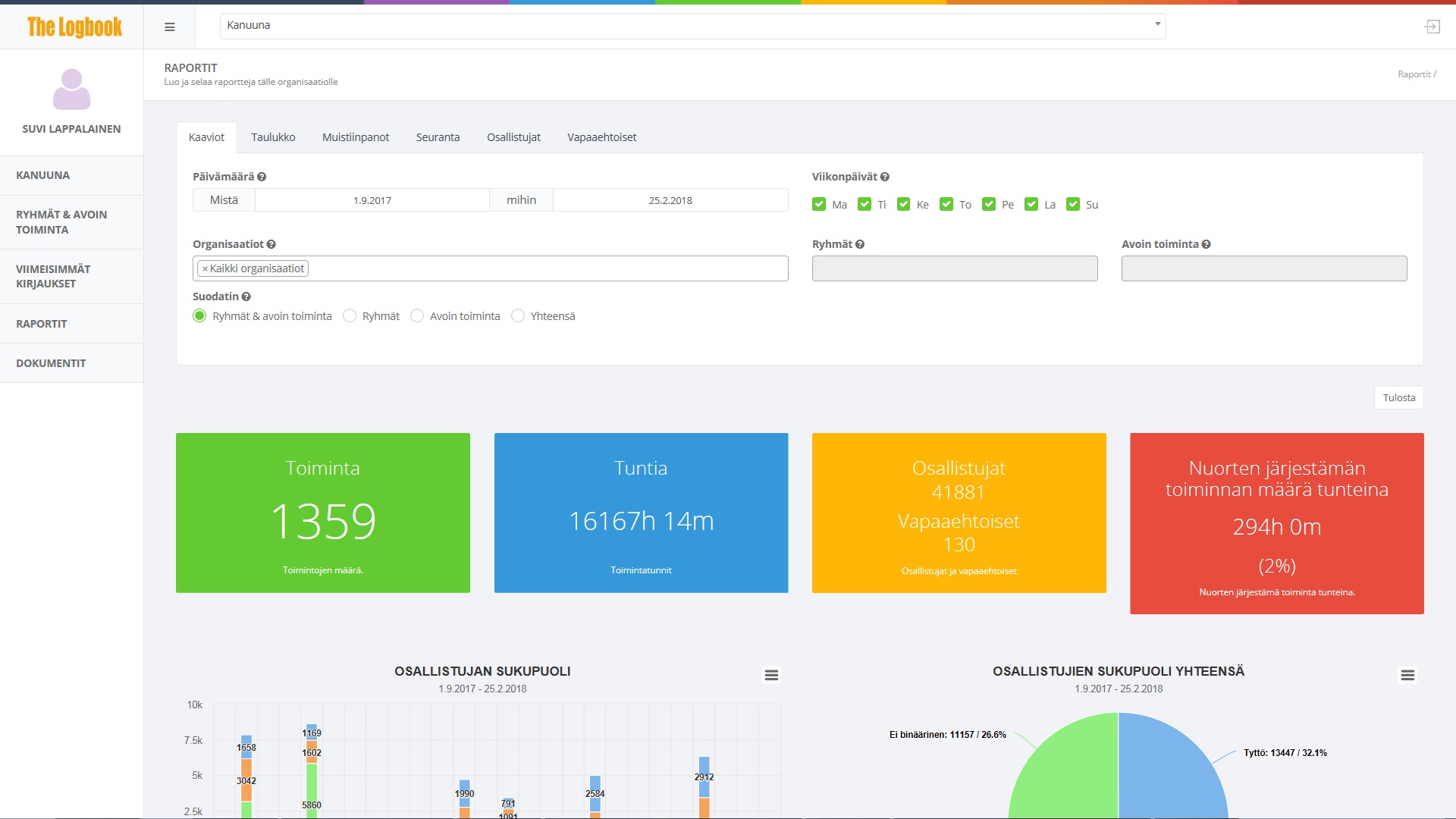Viewport: 1456px width, 819px height.
Task: Click the bar value 5860
Action: point(312,805)
